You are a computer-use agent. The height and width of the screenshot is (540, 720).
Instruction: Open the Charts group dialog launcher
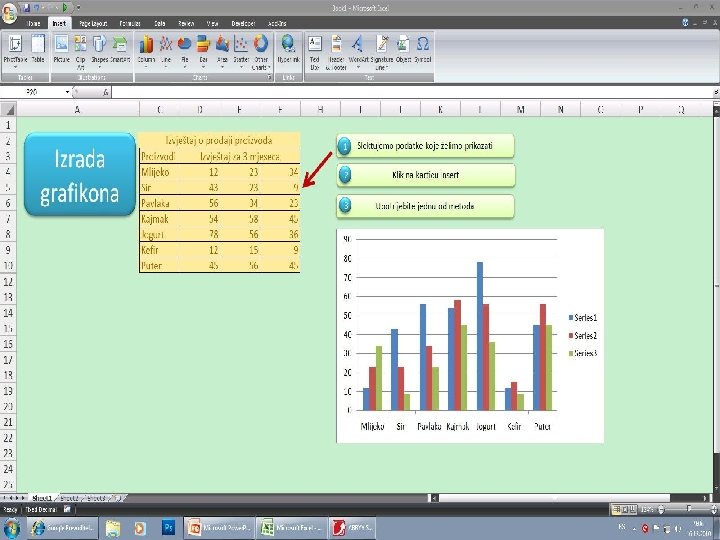coord(270,77)
